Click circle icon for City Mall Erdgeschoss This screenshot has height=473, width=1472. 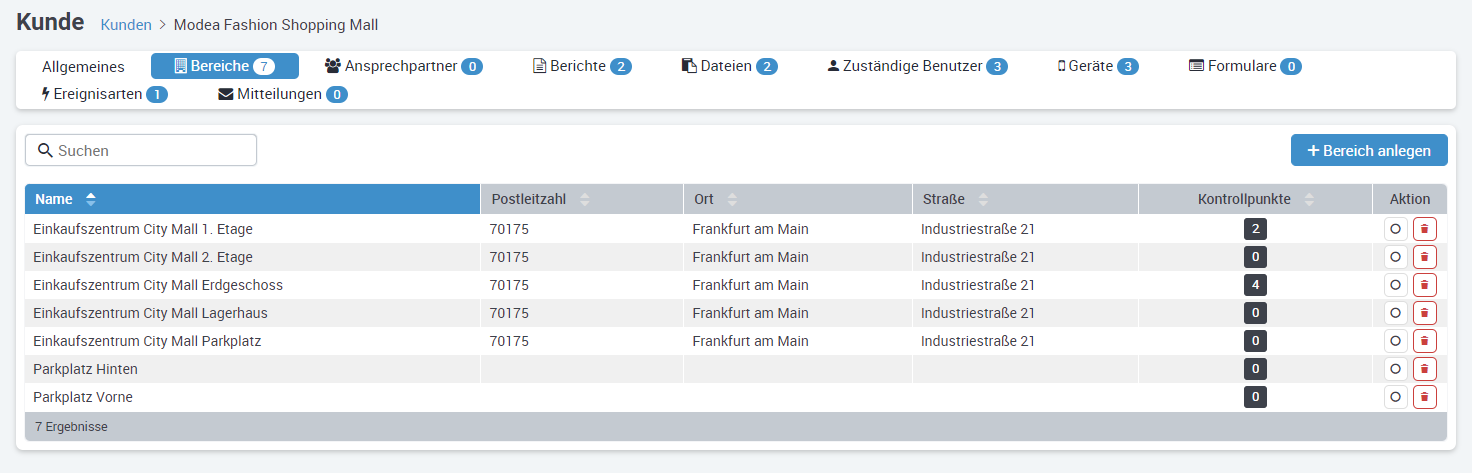(1395, 285)
